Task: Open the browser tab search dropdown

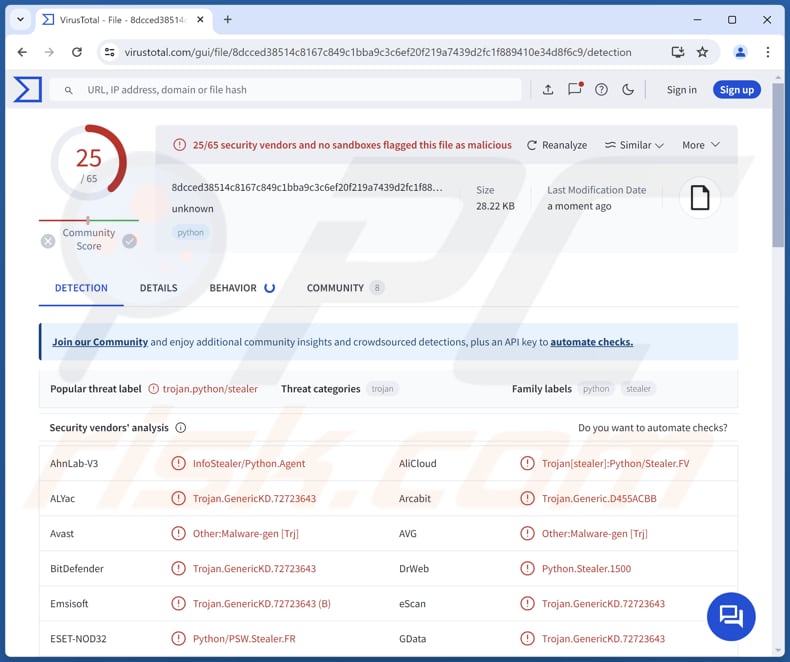Action: (x=20, y=19)
